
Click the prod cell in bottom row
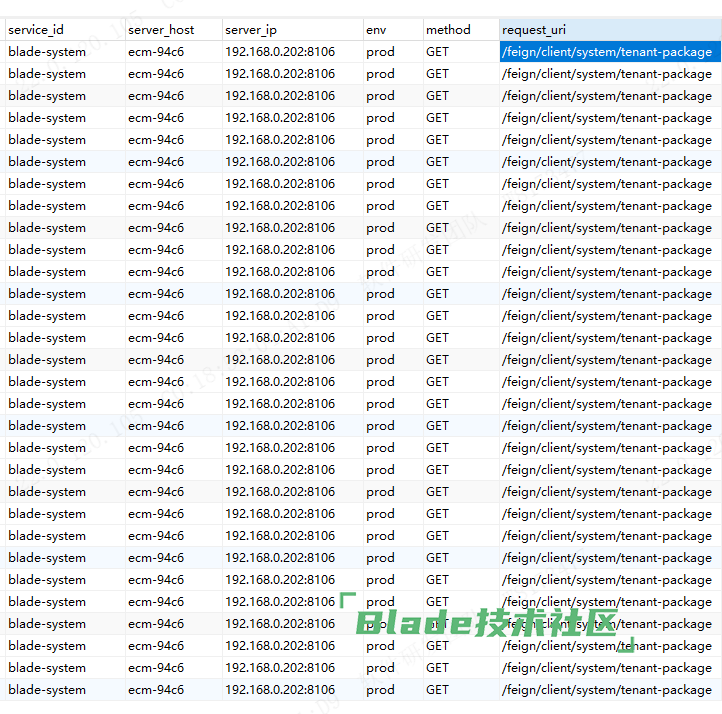[x=380, y=690]
